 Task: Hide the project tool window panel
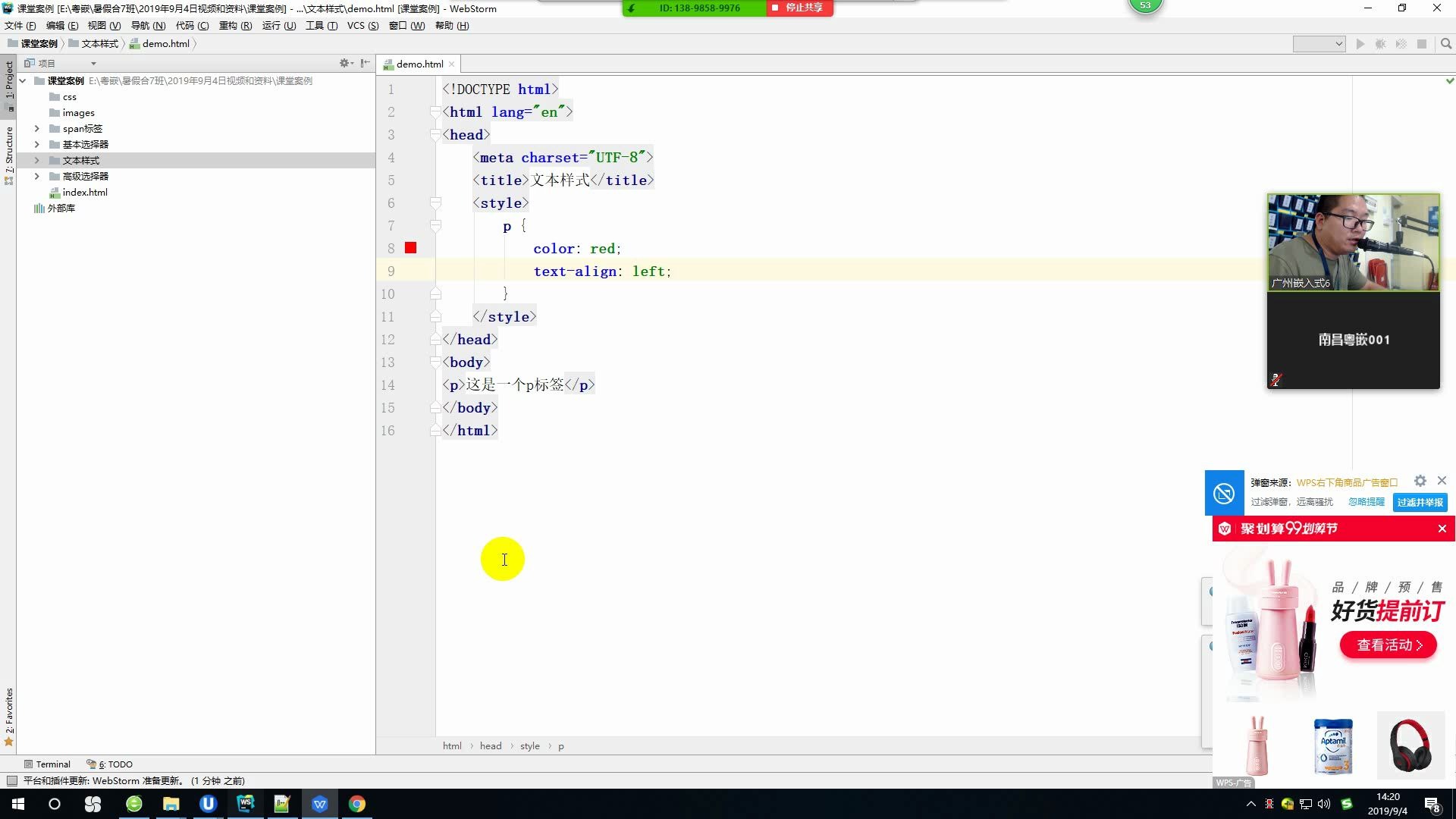366,63
